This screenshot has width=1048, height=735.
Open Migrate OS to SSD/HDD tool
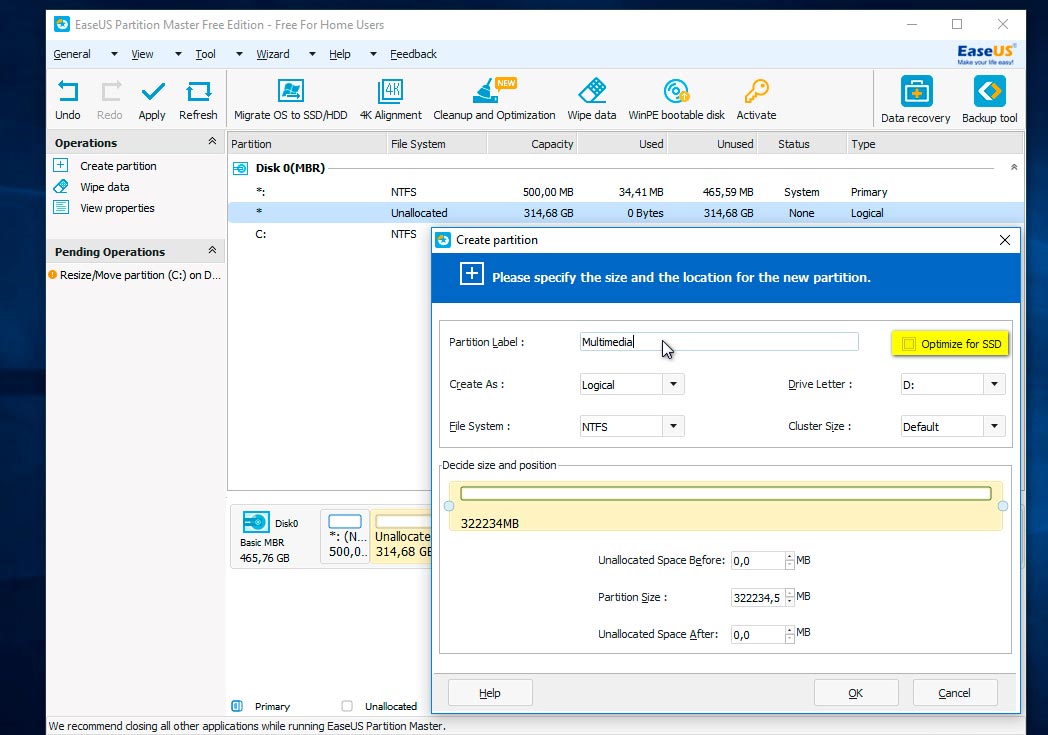[291, 92]
